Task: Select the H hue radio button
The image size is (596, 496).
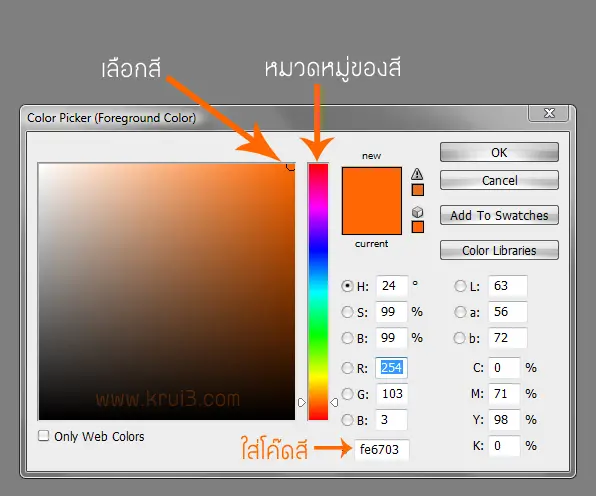Action: tap(347, 286)
